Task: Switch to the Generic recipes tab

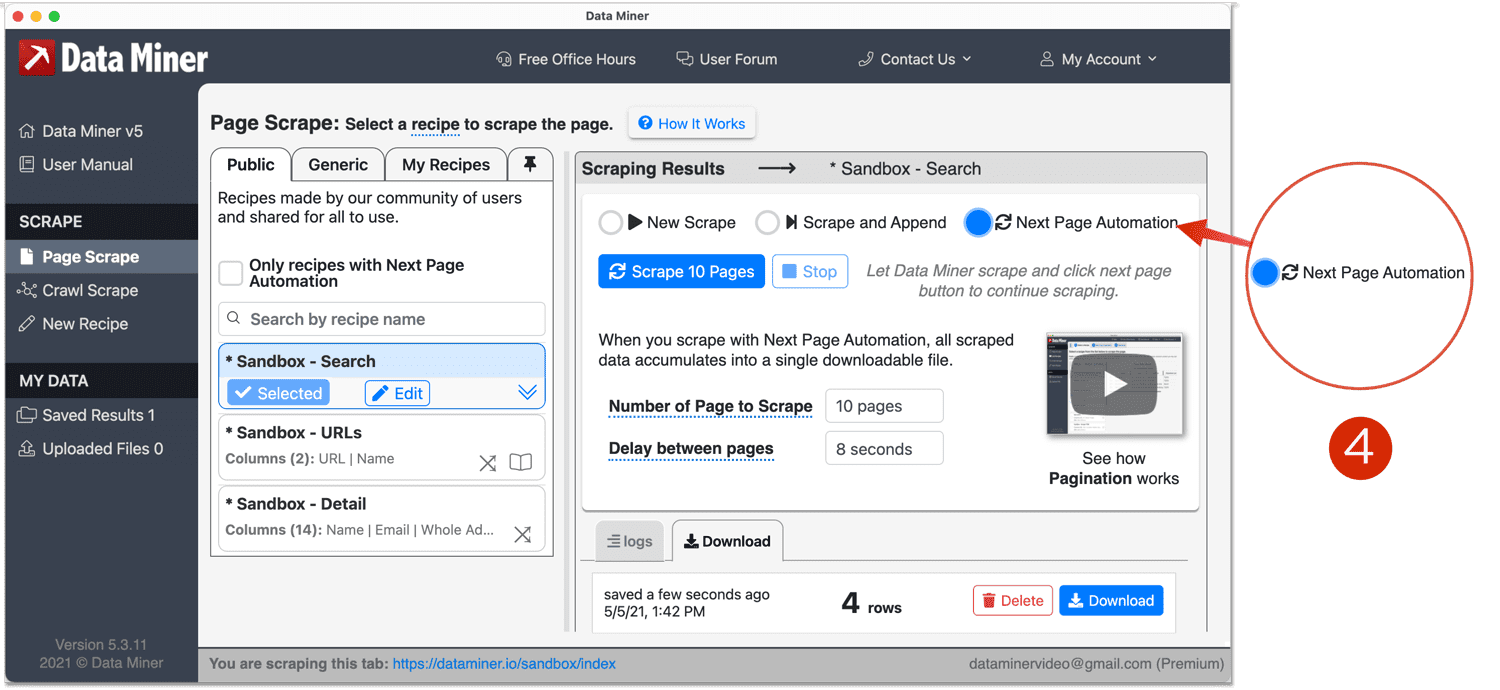Action: coord(337,163)
